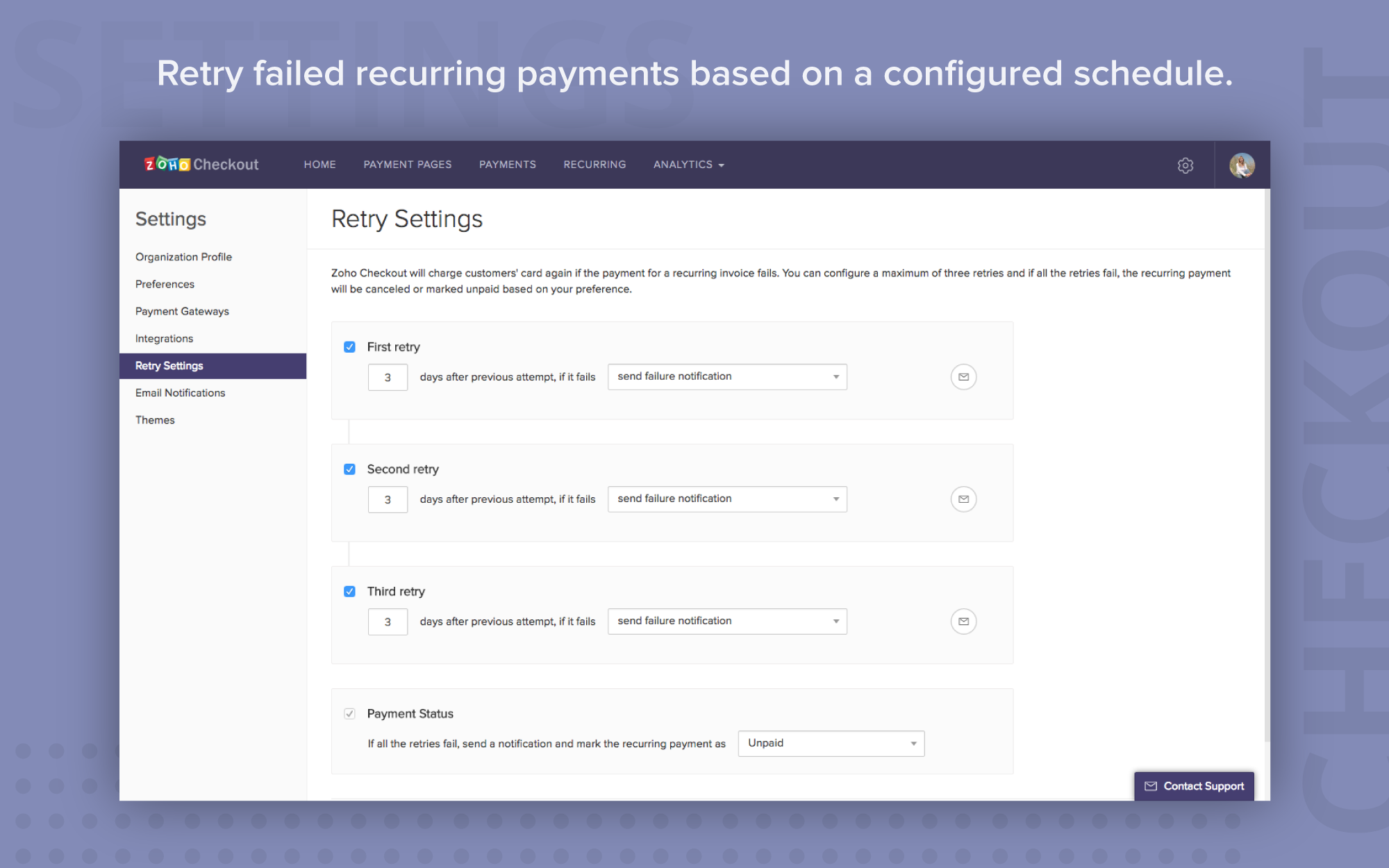
Task: Open the First retry email template icon
Action: point(963,377)
